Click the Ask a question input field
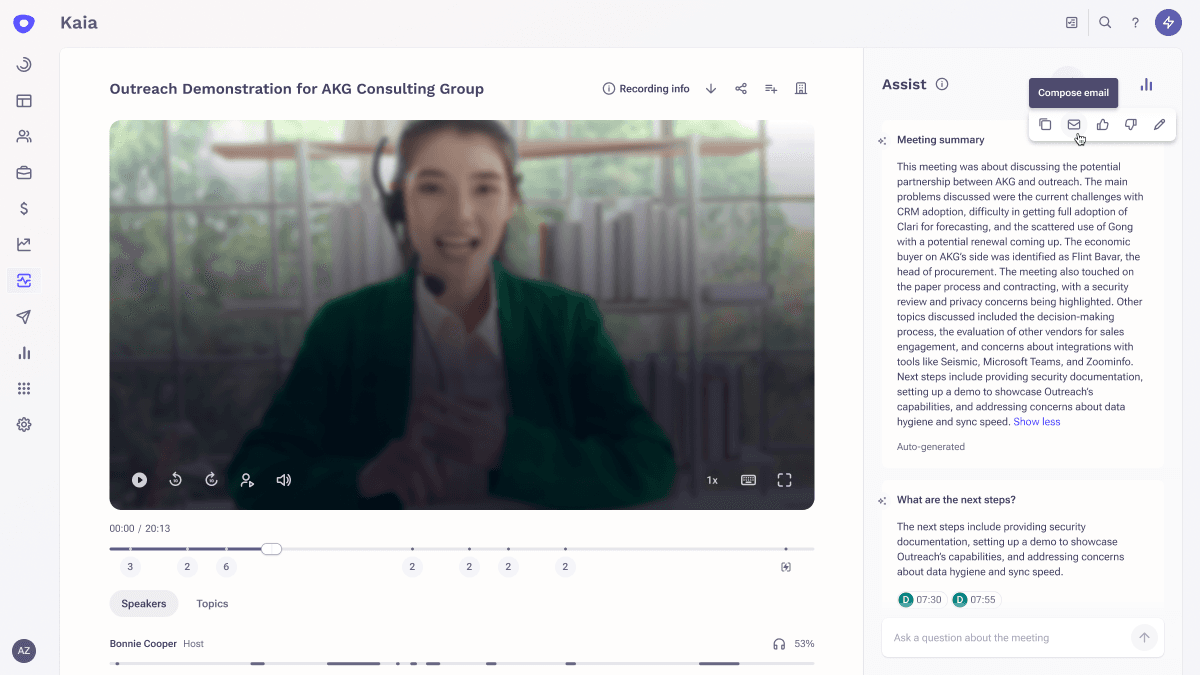 click(1000, 637)
